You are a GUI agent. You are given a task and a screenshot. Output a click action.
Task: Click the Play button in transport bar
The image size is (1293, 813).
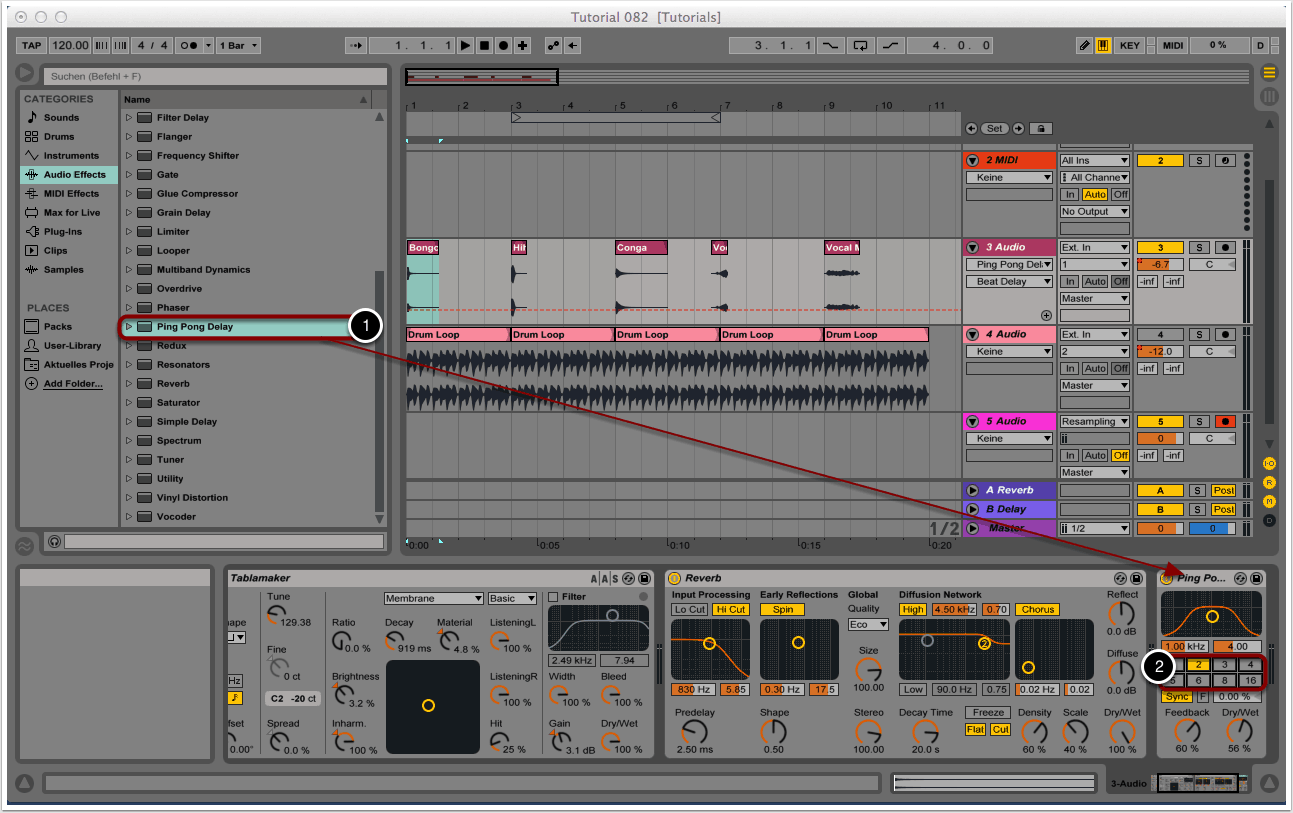(466, 46)
